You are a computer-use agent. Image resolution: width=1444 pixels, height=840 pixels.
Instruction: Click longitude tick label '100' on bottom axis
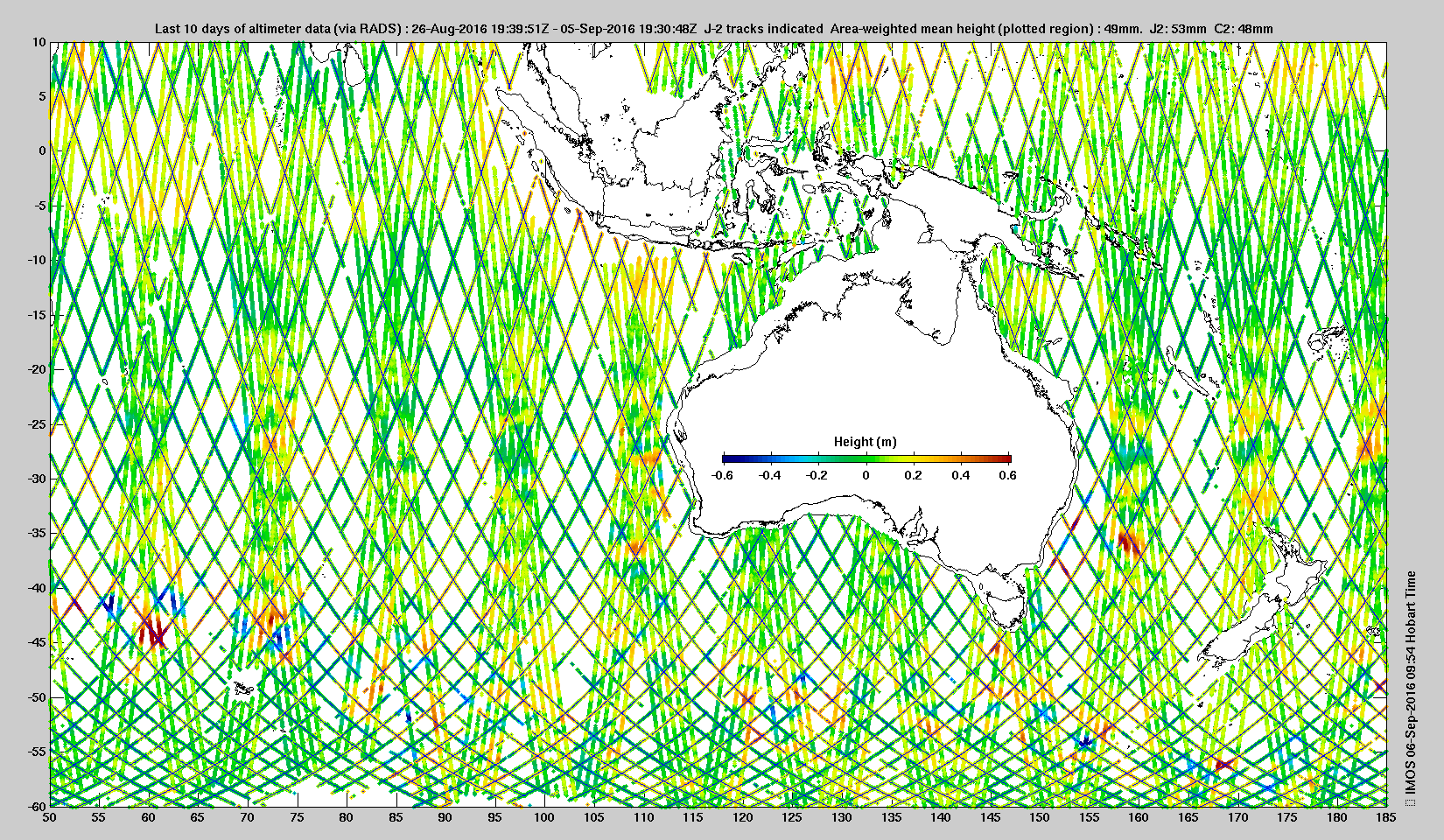coord(545,817)
